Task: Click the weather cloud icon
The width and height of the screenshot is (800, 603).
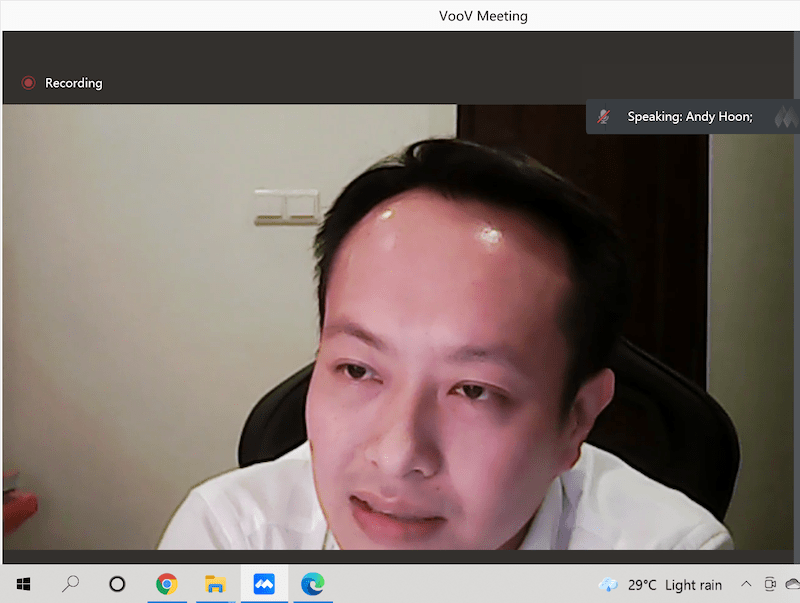Action: [607, 585]
